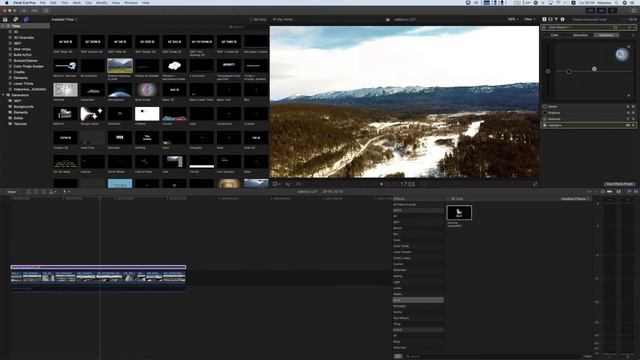Open the Info inspector icon
This screenshot has height=360, width=640.
pyautogui.click(x=562, y=19)
